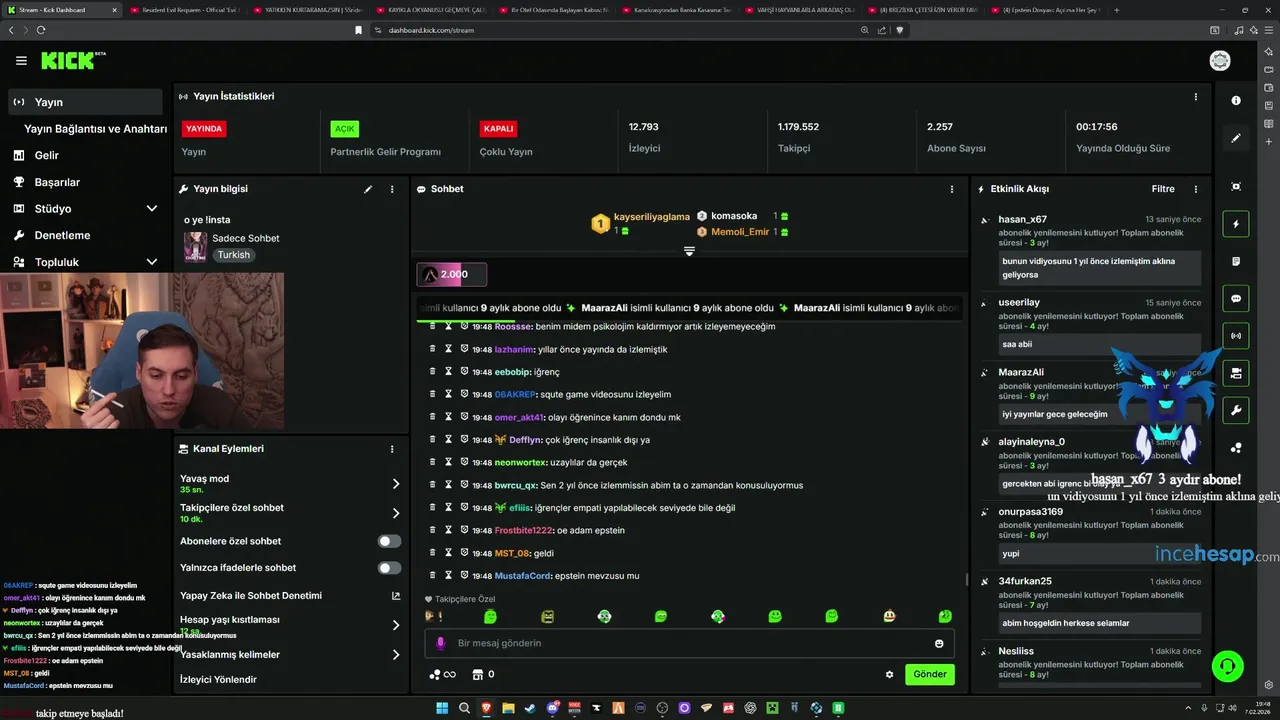The width and height of the screenshot is (1280, 720).
Task: Open Steam from the taskbar
Action: point(530,708)
